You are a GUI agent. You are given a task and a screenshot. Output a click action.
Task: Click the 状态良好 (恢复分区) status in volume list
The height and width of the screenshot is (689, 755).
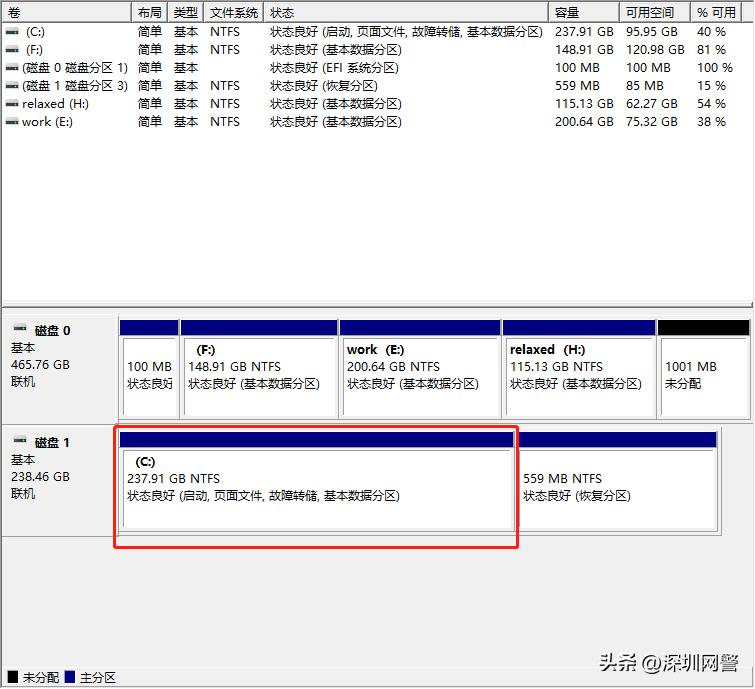pyautogui.click(x=324, y=86)
